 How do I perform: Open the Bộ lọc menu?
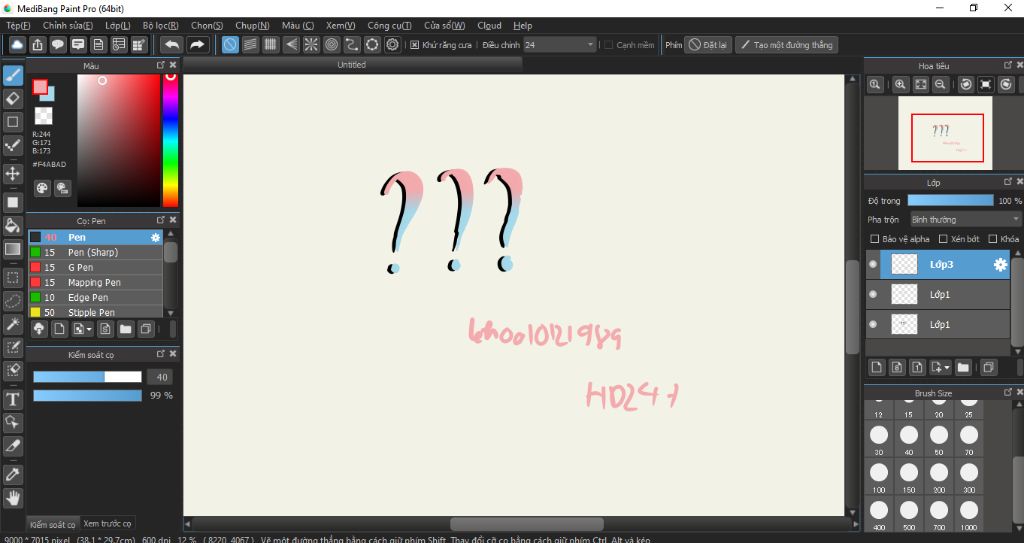(161, 25)
